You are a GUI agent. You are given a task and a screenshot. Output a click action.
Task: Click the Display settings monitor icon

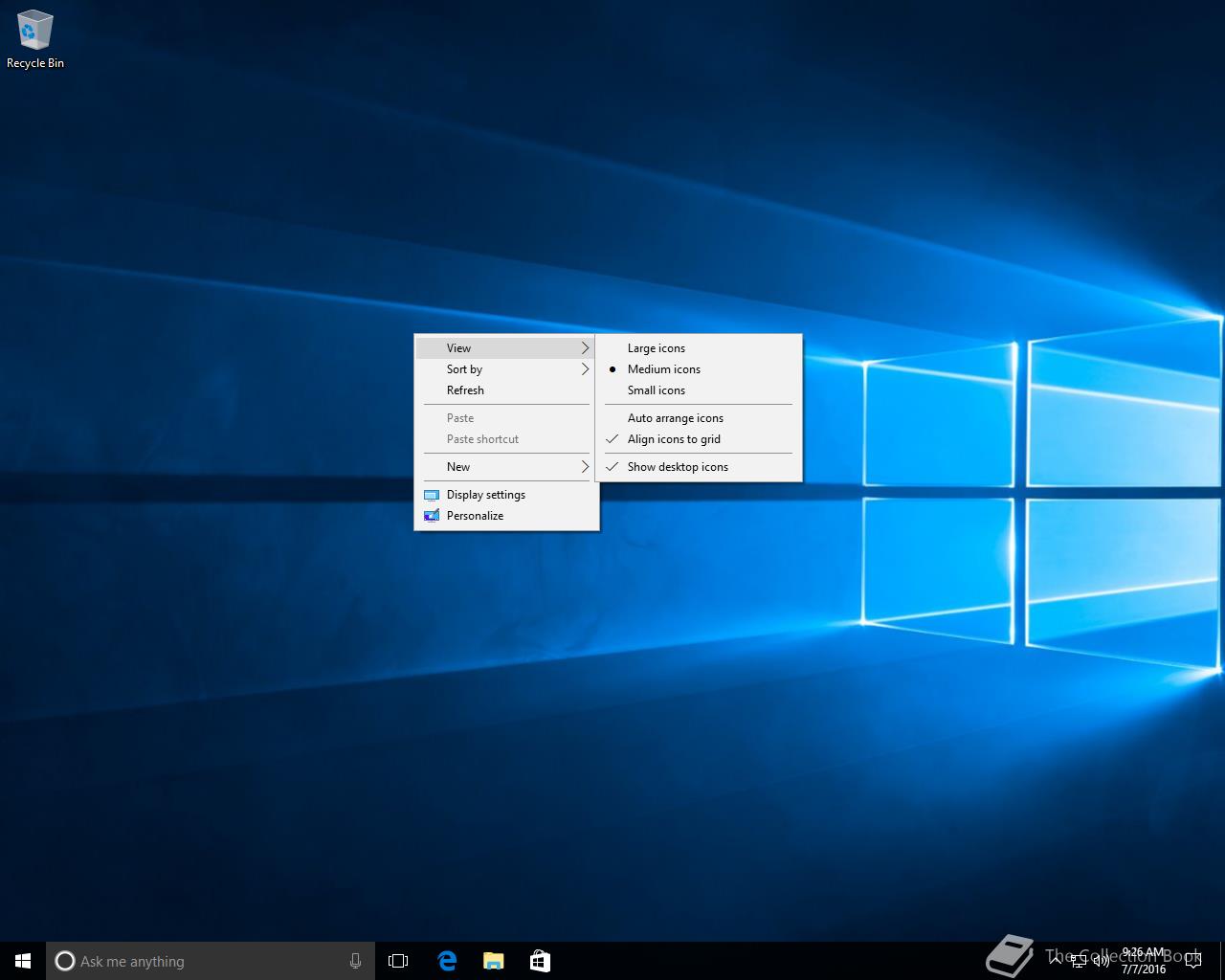pos(432,495)
